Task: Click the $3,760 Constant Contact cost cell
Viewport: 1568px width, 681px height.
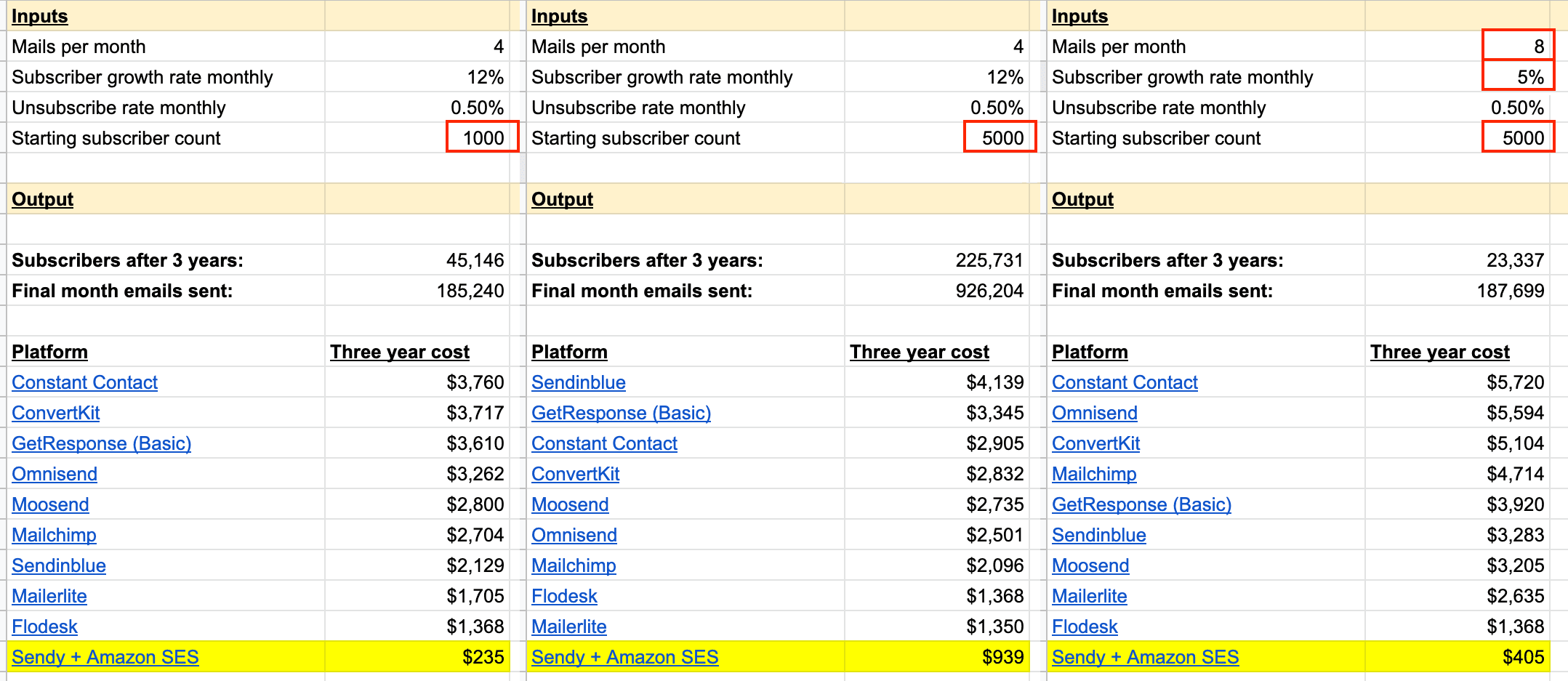Action: tap(417, 382)
